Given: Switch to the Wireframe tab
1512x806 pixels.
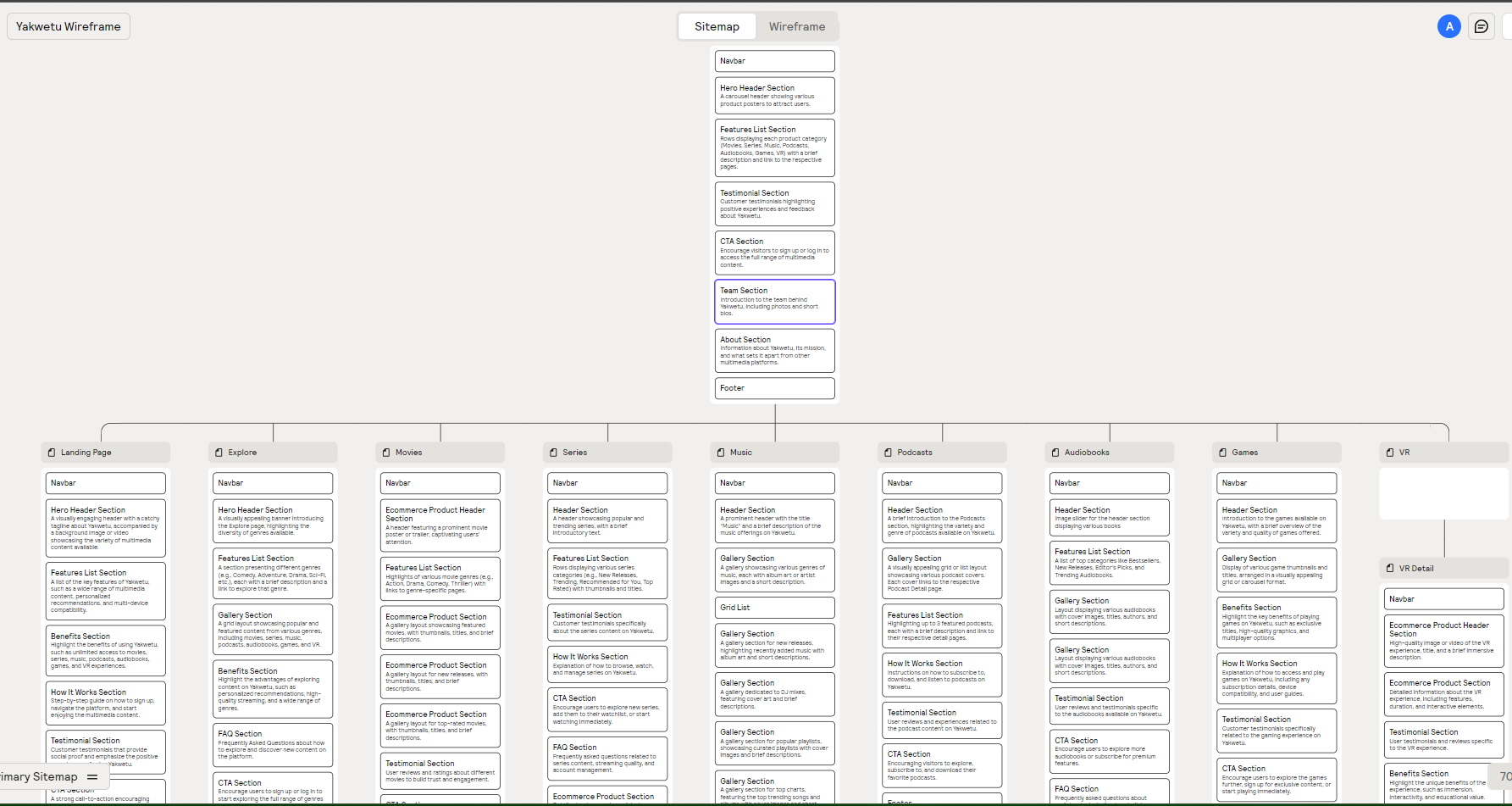Looking at the screenshot, I should (796, 26).
